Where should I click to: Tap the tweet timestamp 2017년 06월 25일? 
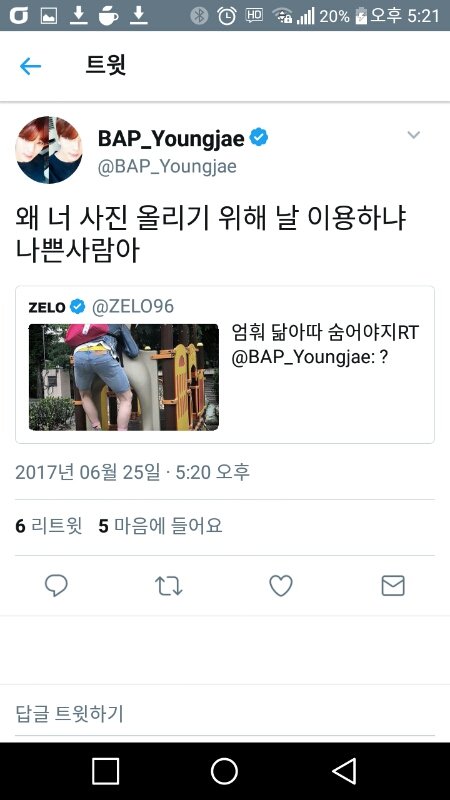87,472
